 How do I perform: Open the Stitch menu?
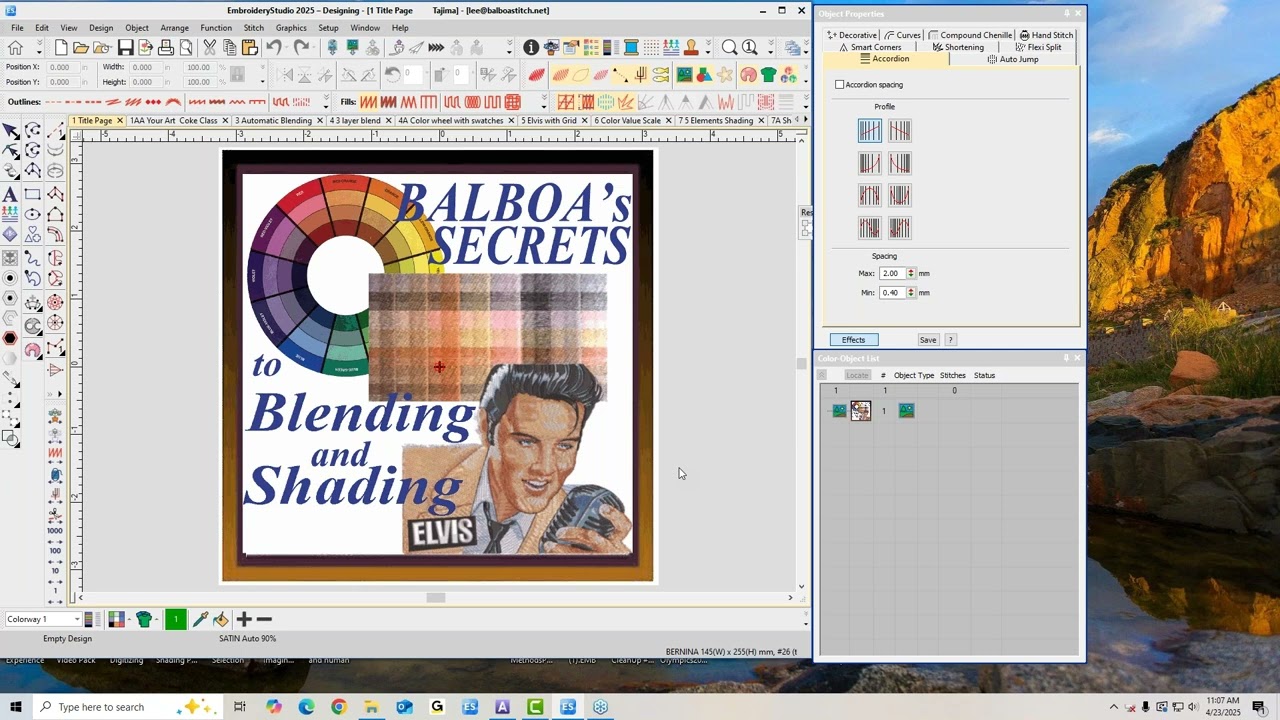click(x=254, y=28)
